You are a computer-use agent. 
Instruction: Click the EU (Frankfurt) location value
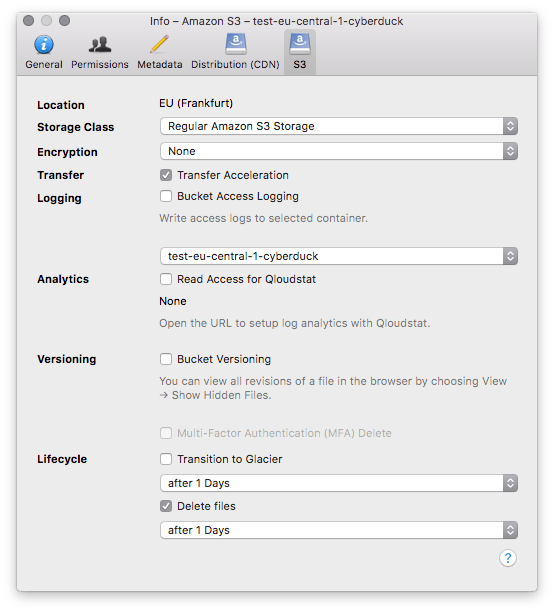[196, 103]
